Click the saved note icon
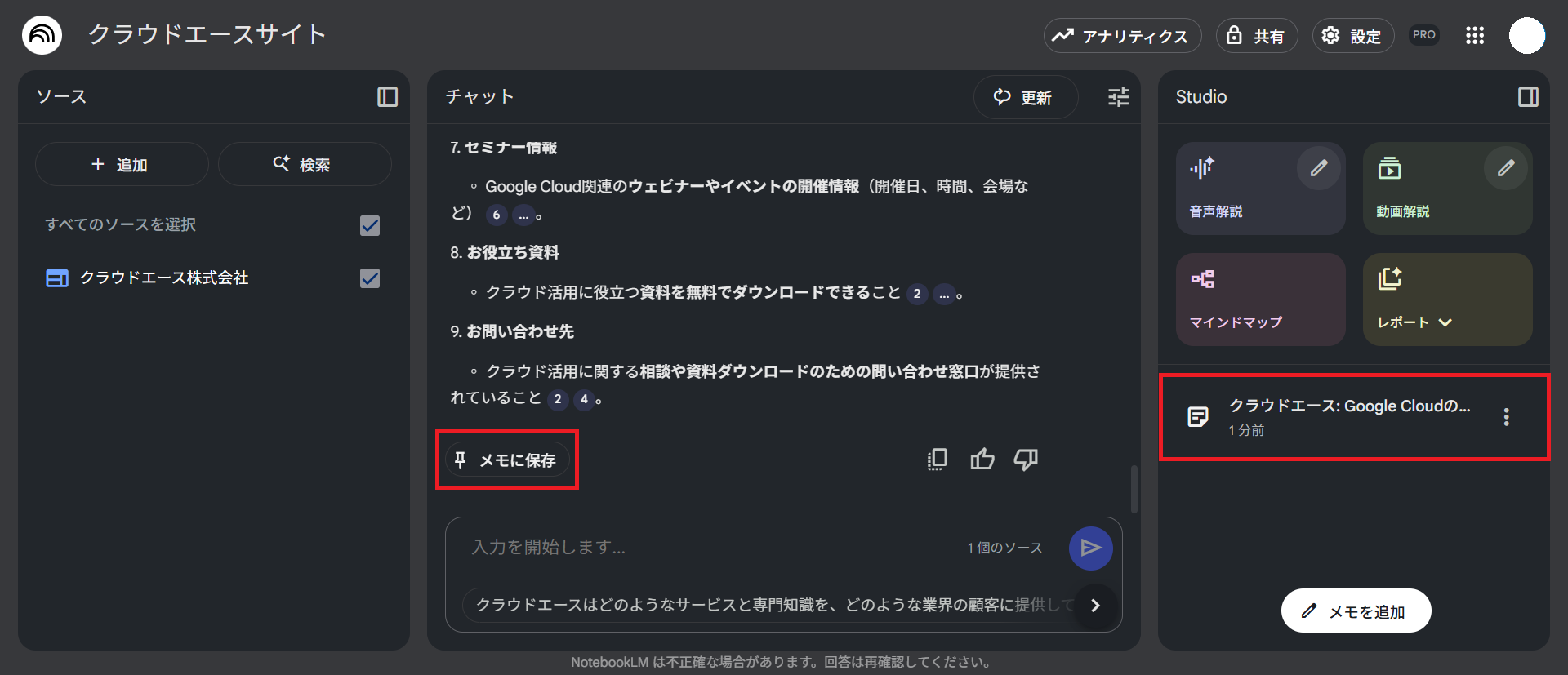The image size is (1568, 675). click(x=1198, y=417)
